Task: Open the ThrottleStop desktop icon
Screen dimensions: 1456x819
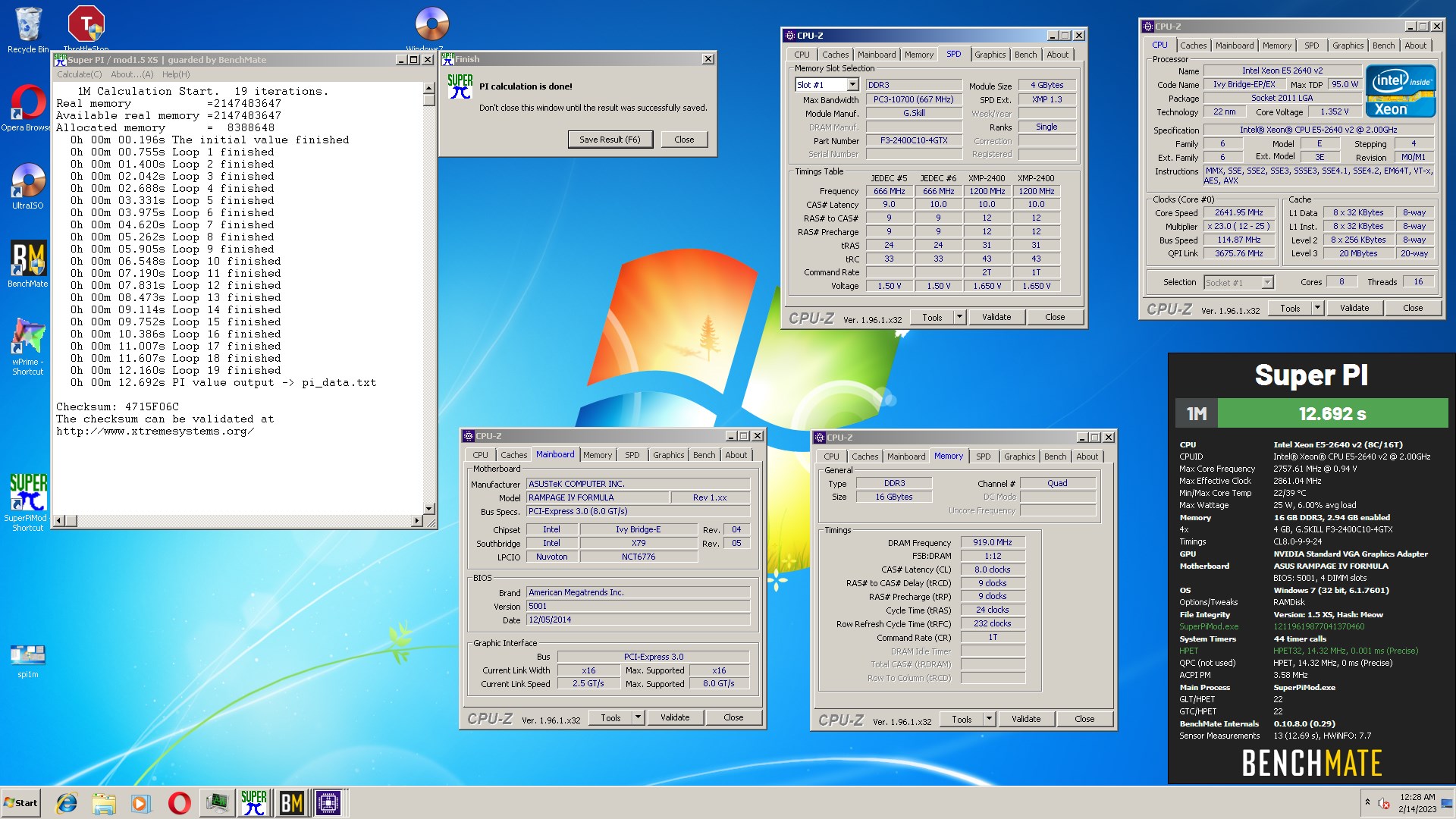Action: 86,28
